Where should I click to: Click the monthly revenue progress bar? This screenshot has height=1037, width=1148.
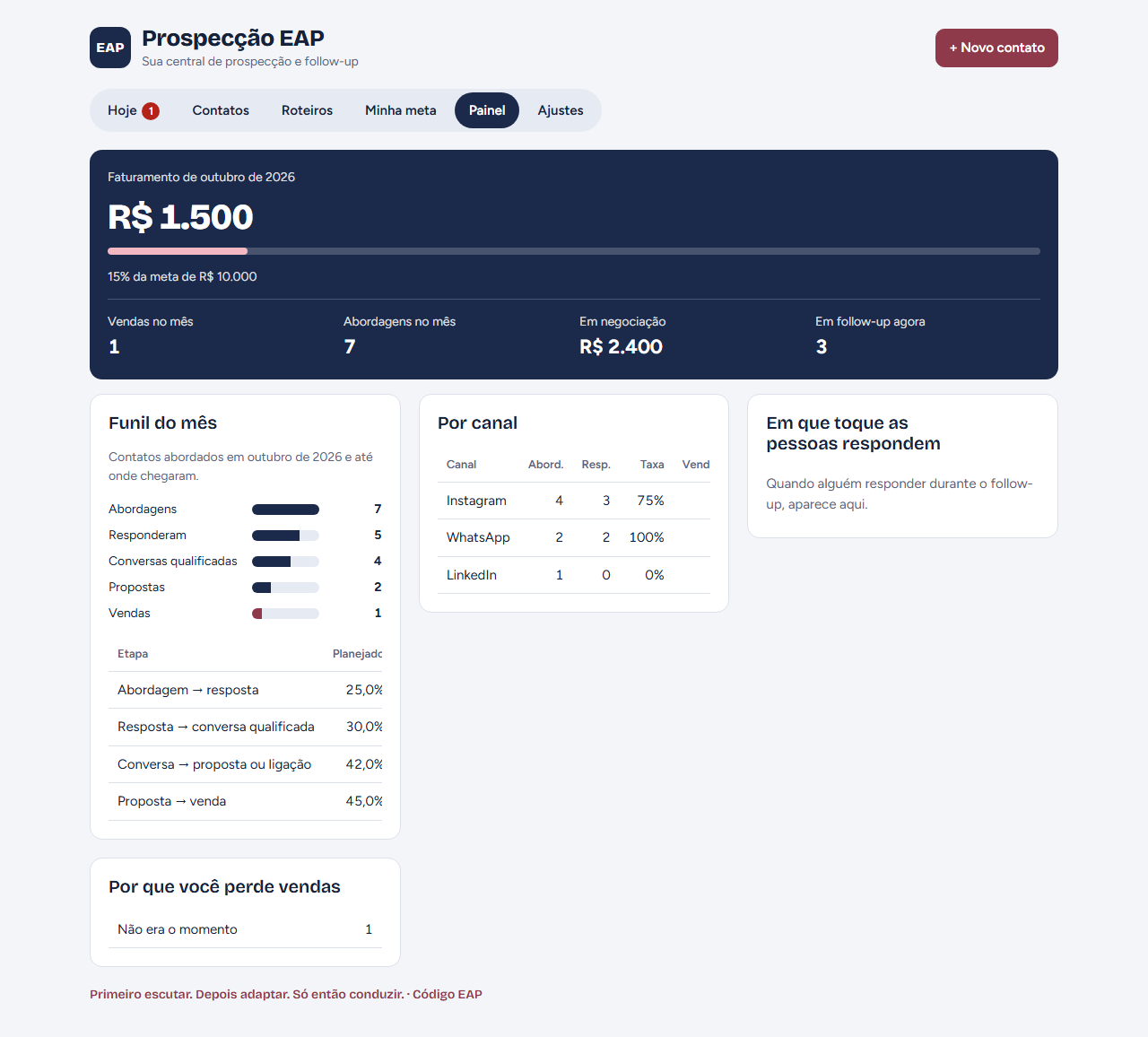574,251
